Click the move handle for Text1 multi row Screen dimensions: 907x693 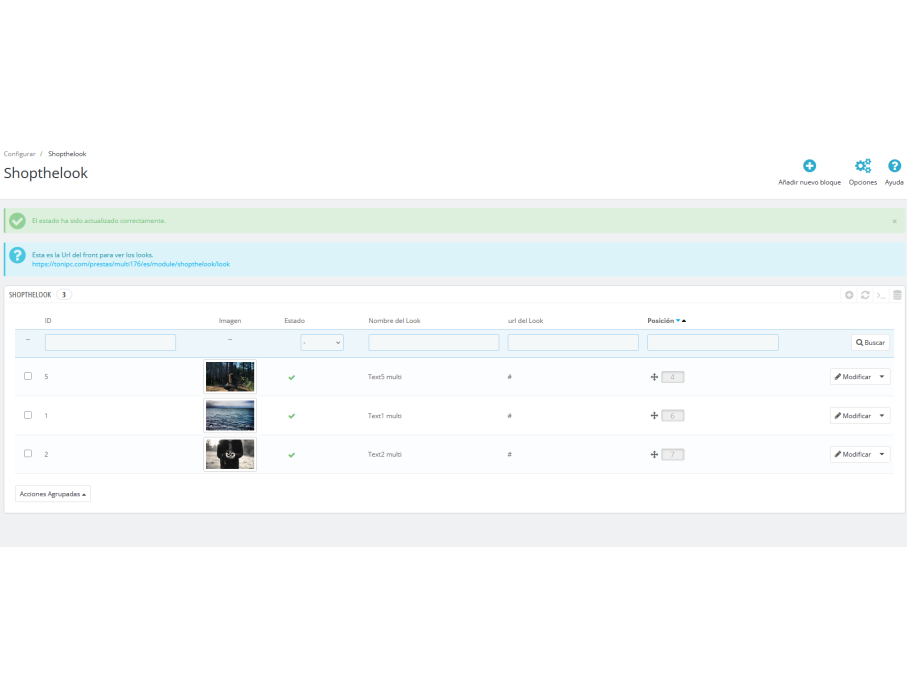point(654,415)
